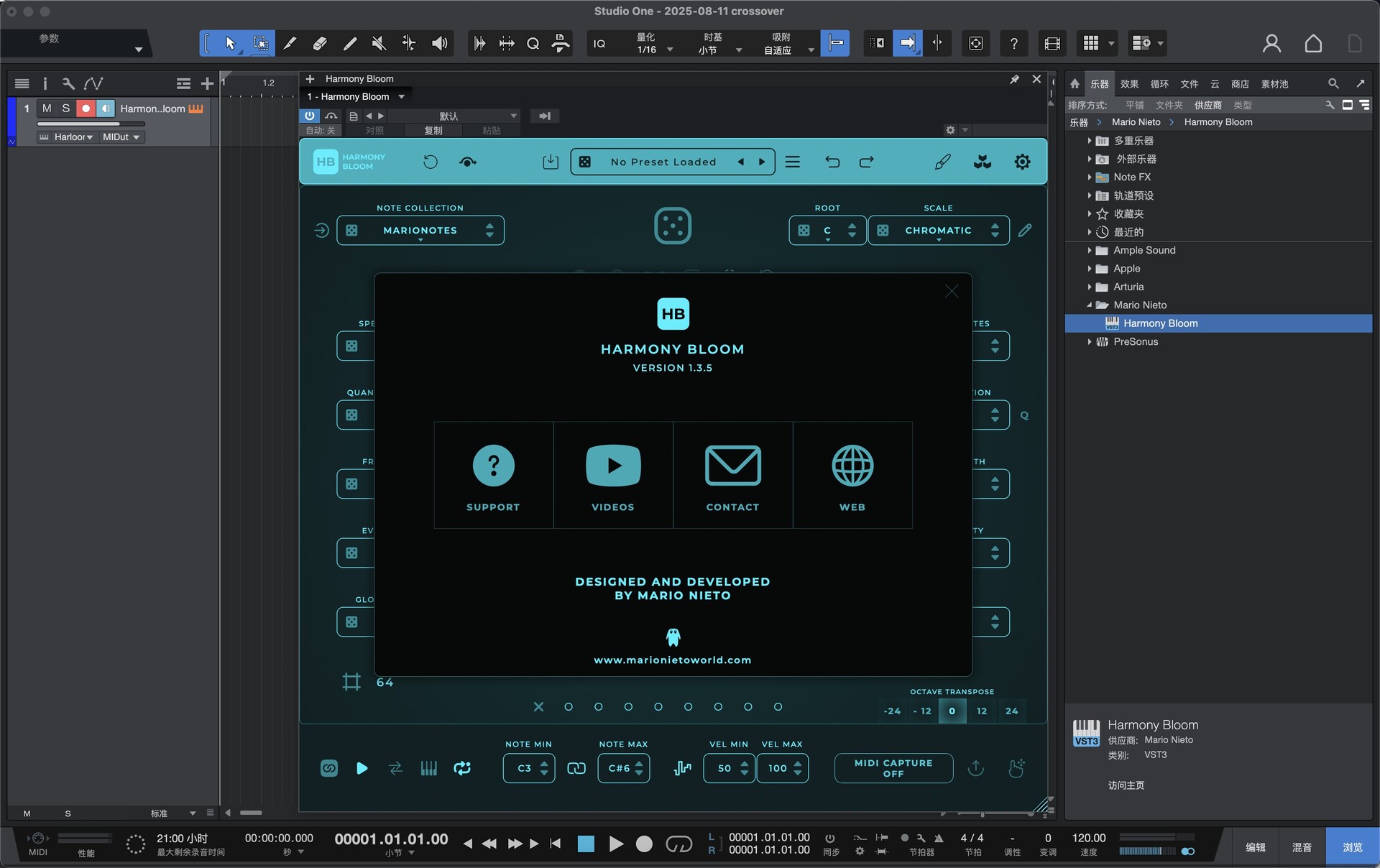Open the brush theme icon in plugin
This screenshot has width=1380, height=868.
pos(943,162)
